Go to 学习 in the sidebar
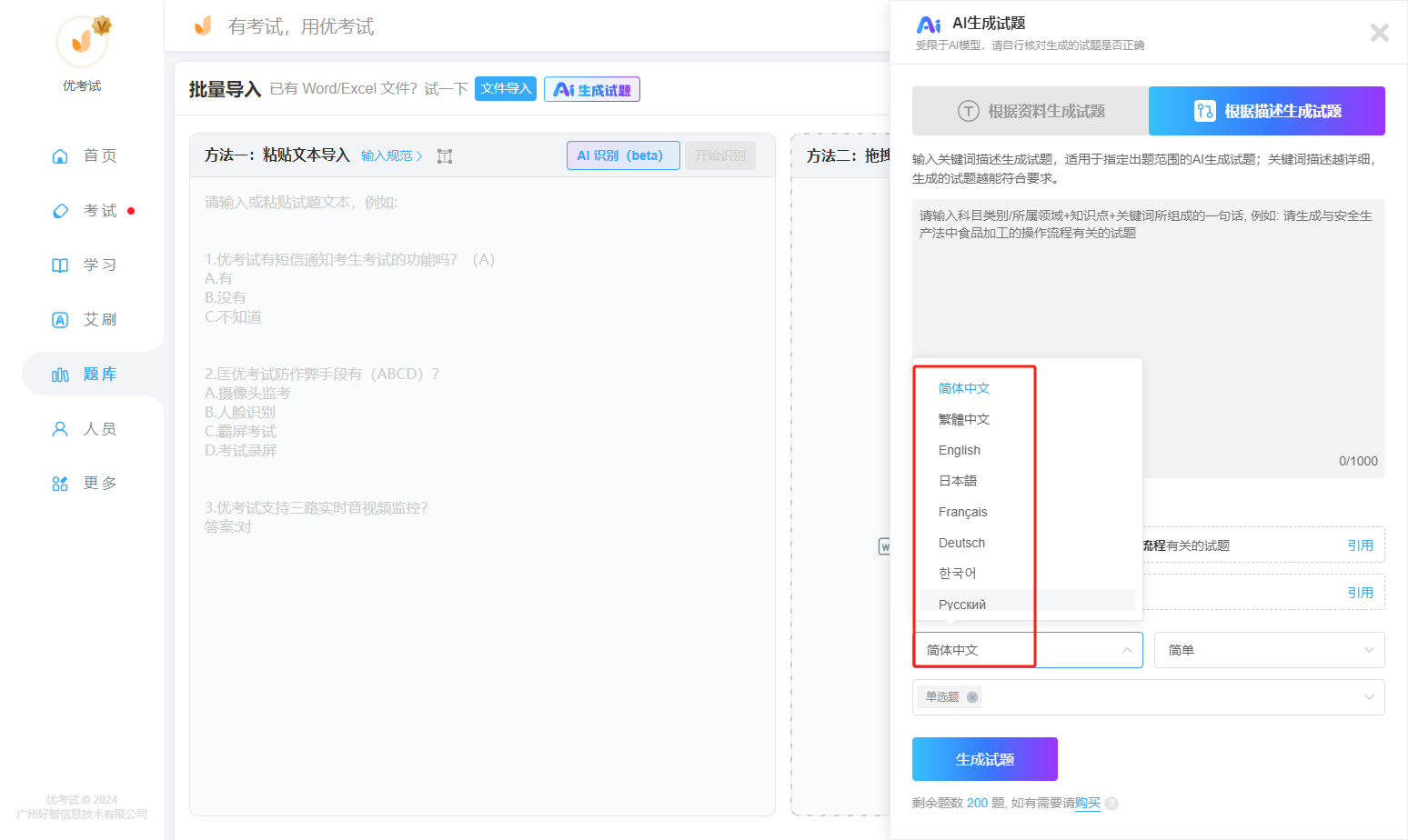Image resolution: width=1408 pixels, height=840 pixels. (93, 265)
